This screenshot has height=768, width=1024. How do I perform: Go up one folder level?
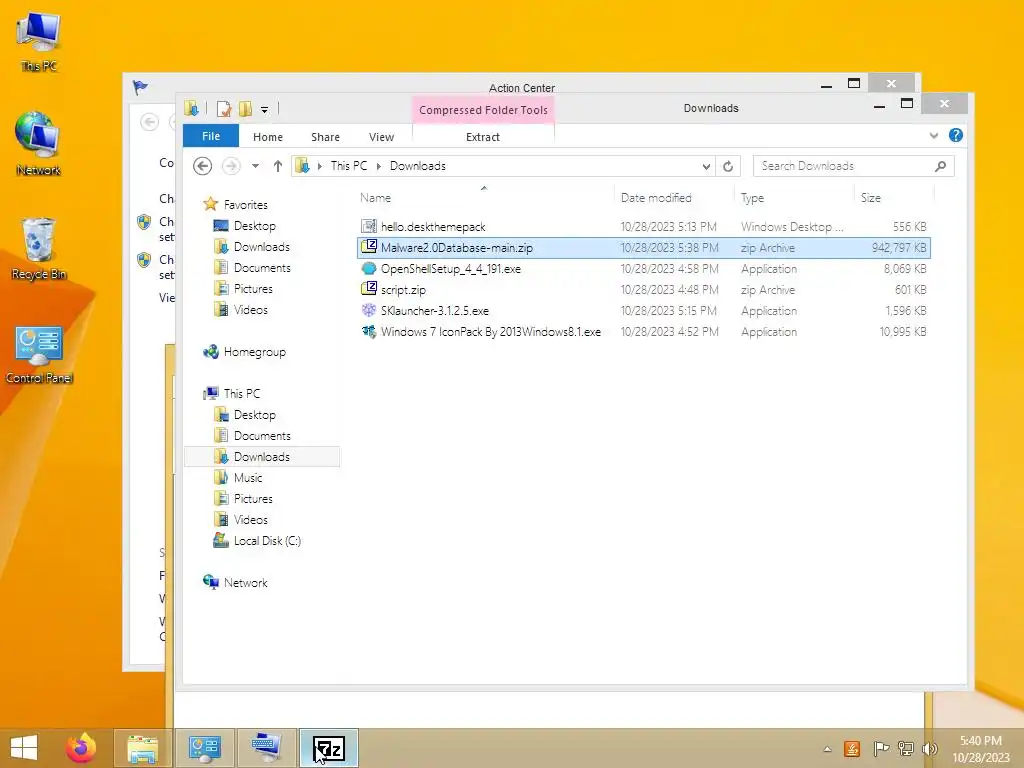click(x=278, y=166)
